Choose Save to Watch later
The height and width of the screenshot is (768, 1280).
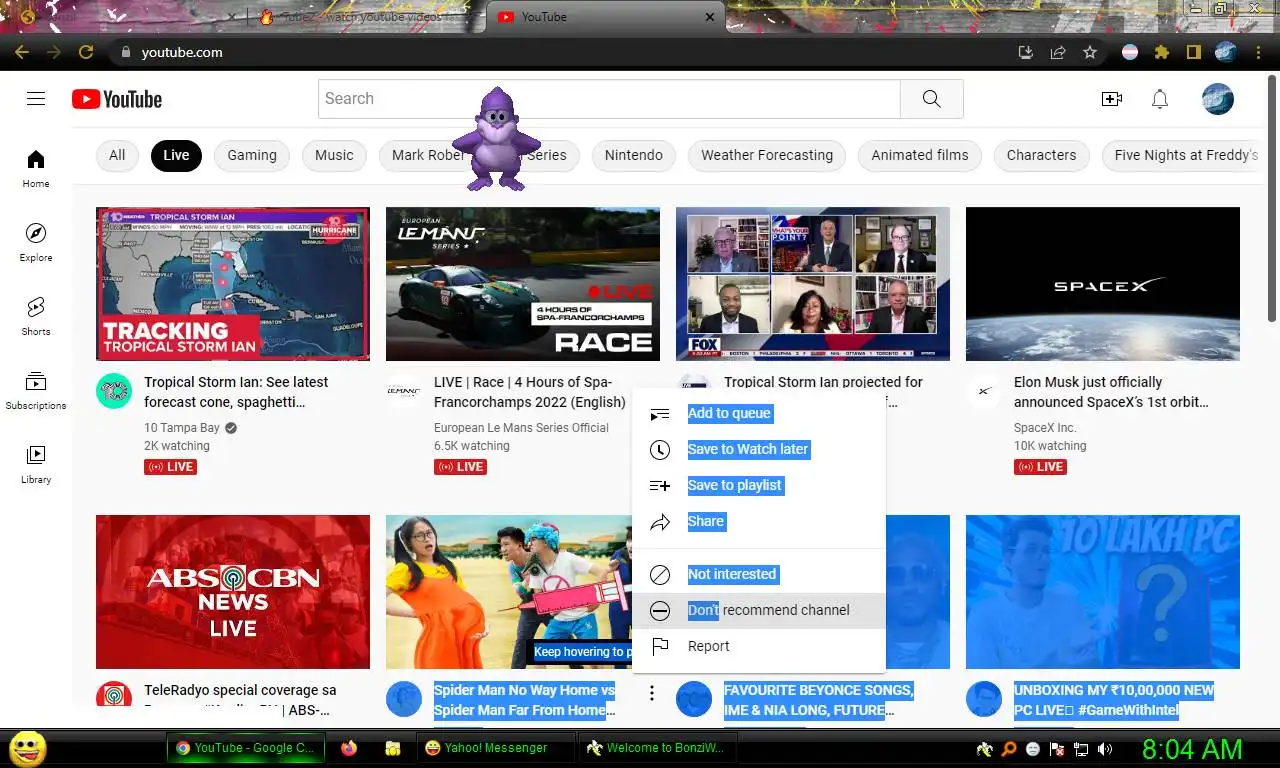[x=759, y=449]
